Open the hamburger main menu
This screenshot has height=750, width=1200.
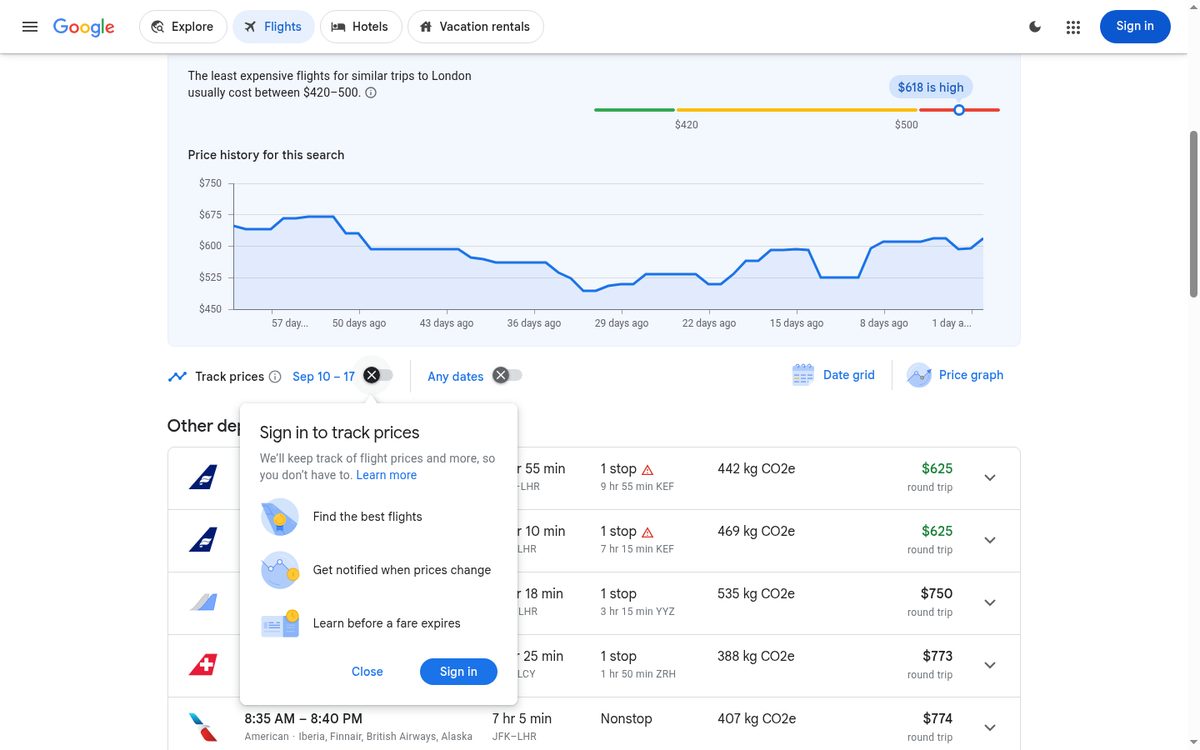click(x=30, y=27)
